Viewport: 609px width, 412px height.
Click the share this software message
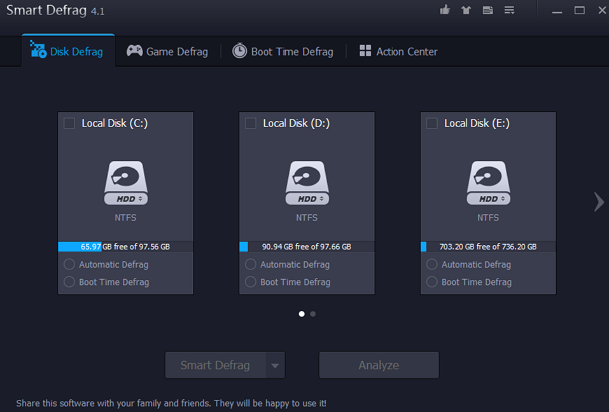click(x=171, y=403)
